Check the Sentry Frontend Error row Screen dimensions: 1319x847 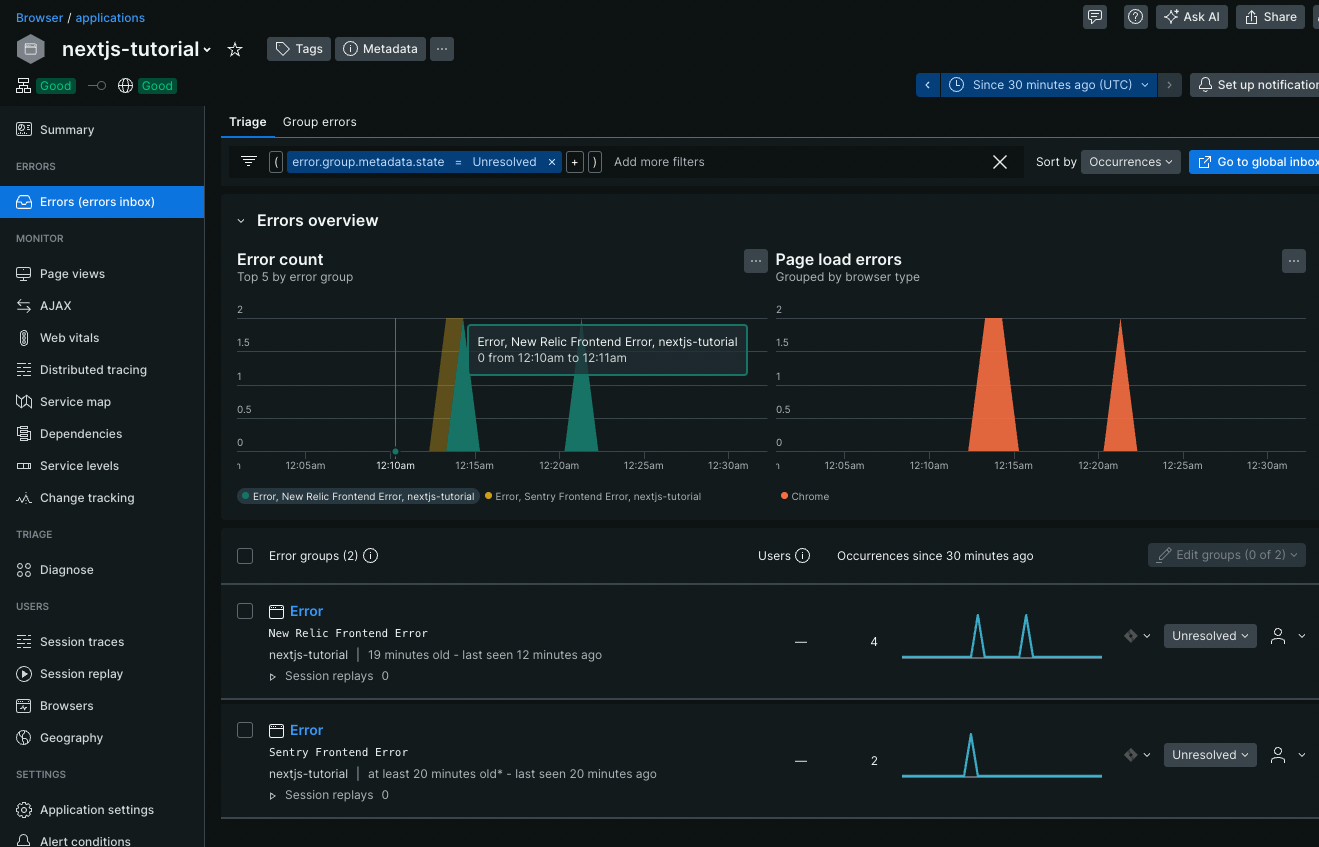(x=245, y=730)
